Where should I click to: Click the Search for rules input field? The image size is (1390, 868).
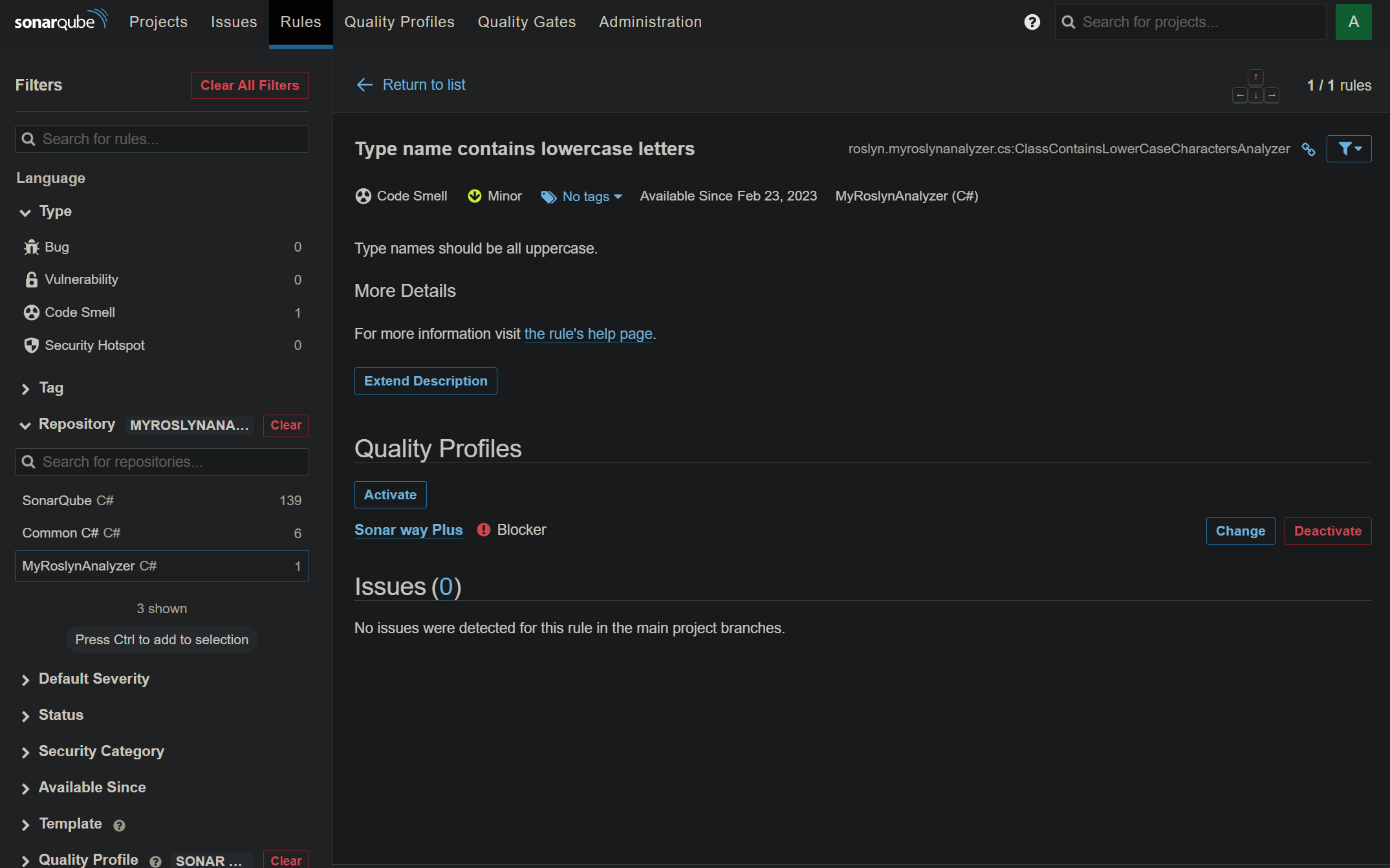click(x=163, y=139)
